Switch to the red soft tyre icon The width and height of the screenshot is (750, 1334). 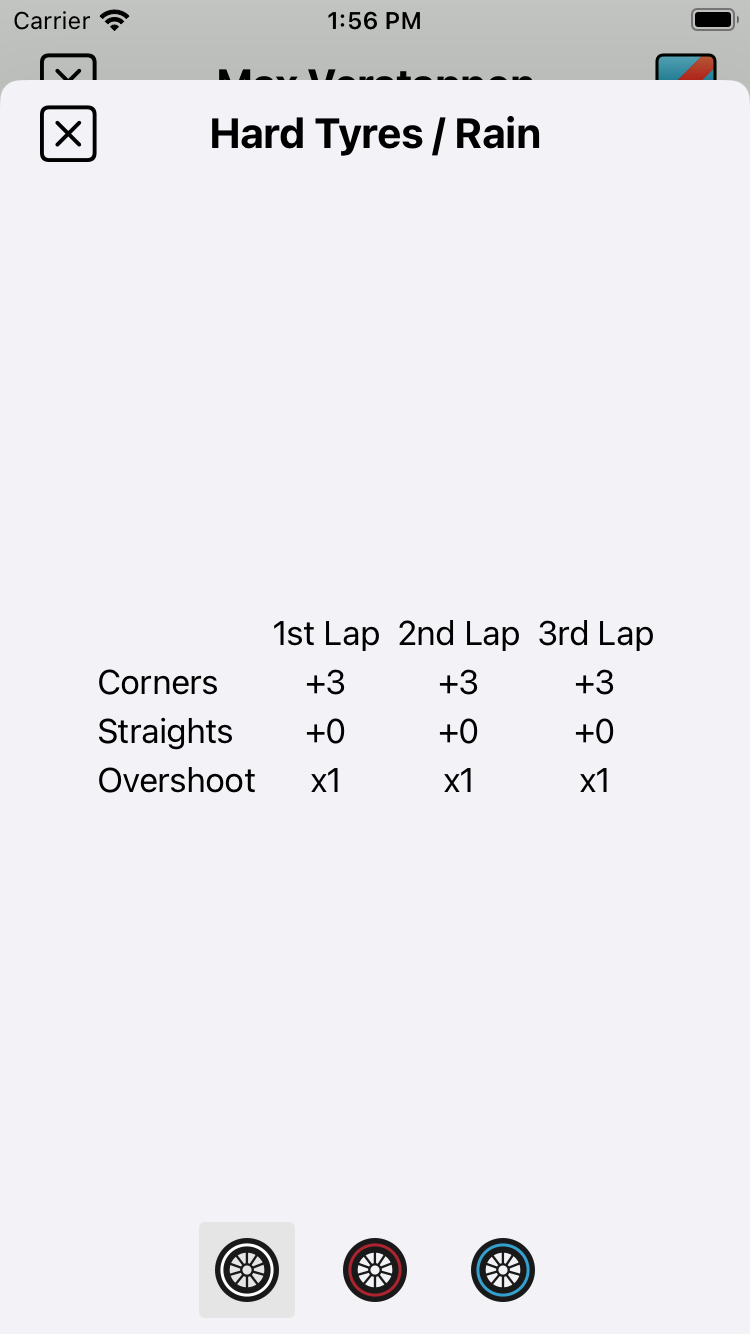tap(375, 1270)
